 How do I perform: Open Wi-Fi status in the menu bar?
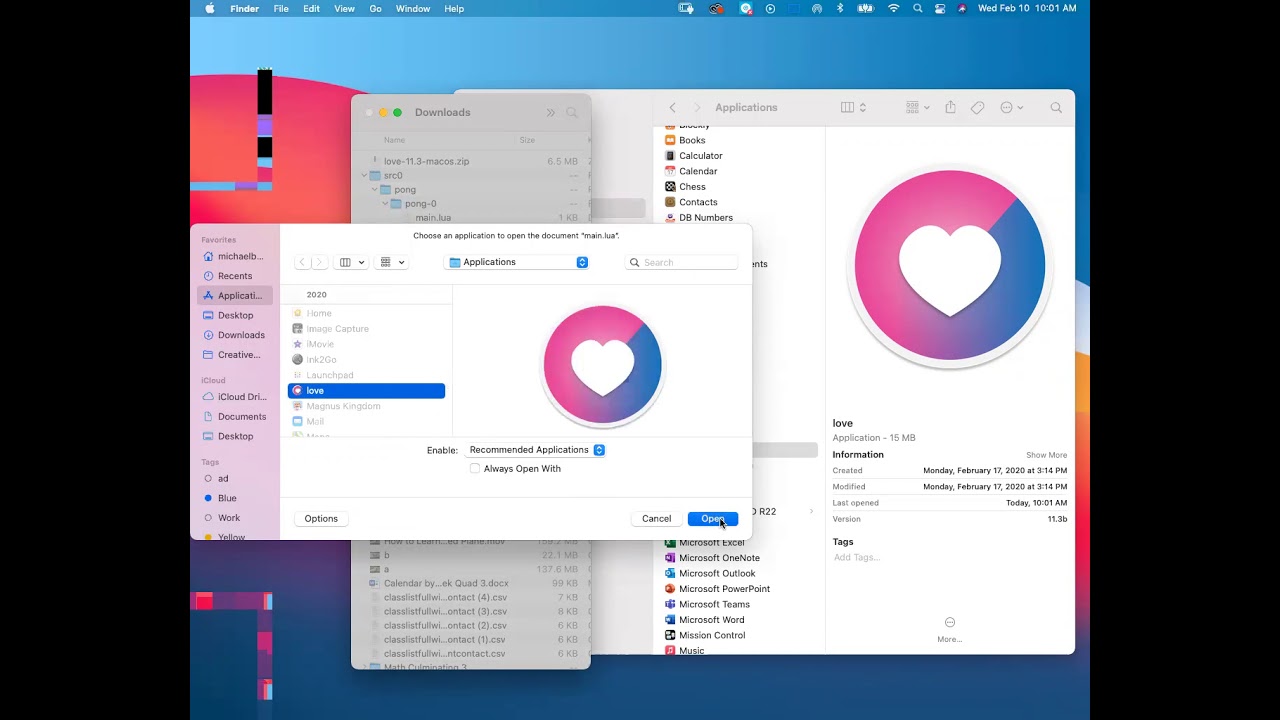[893, 8]
